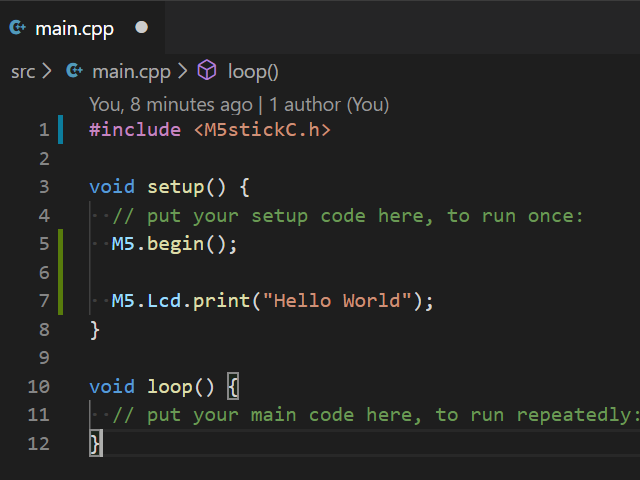Select line number 3 in the gutter

click(x=43, y=187)
